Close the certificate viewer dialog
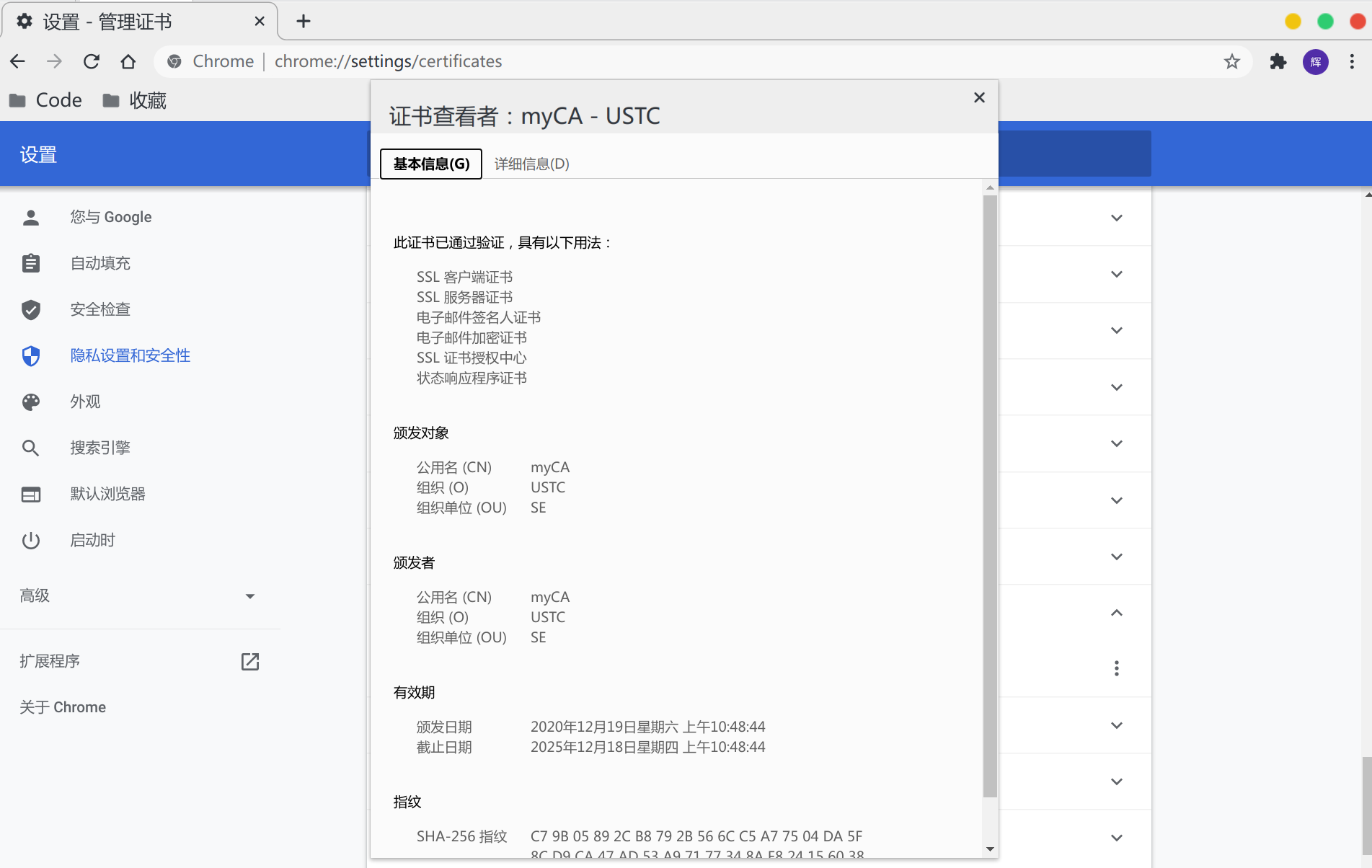The height and width of the screenshot is (868, 1372). click(x=979, y=97)
